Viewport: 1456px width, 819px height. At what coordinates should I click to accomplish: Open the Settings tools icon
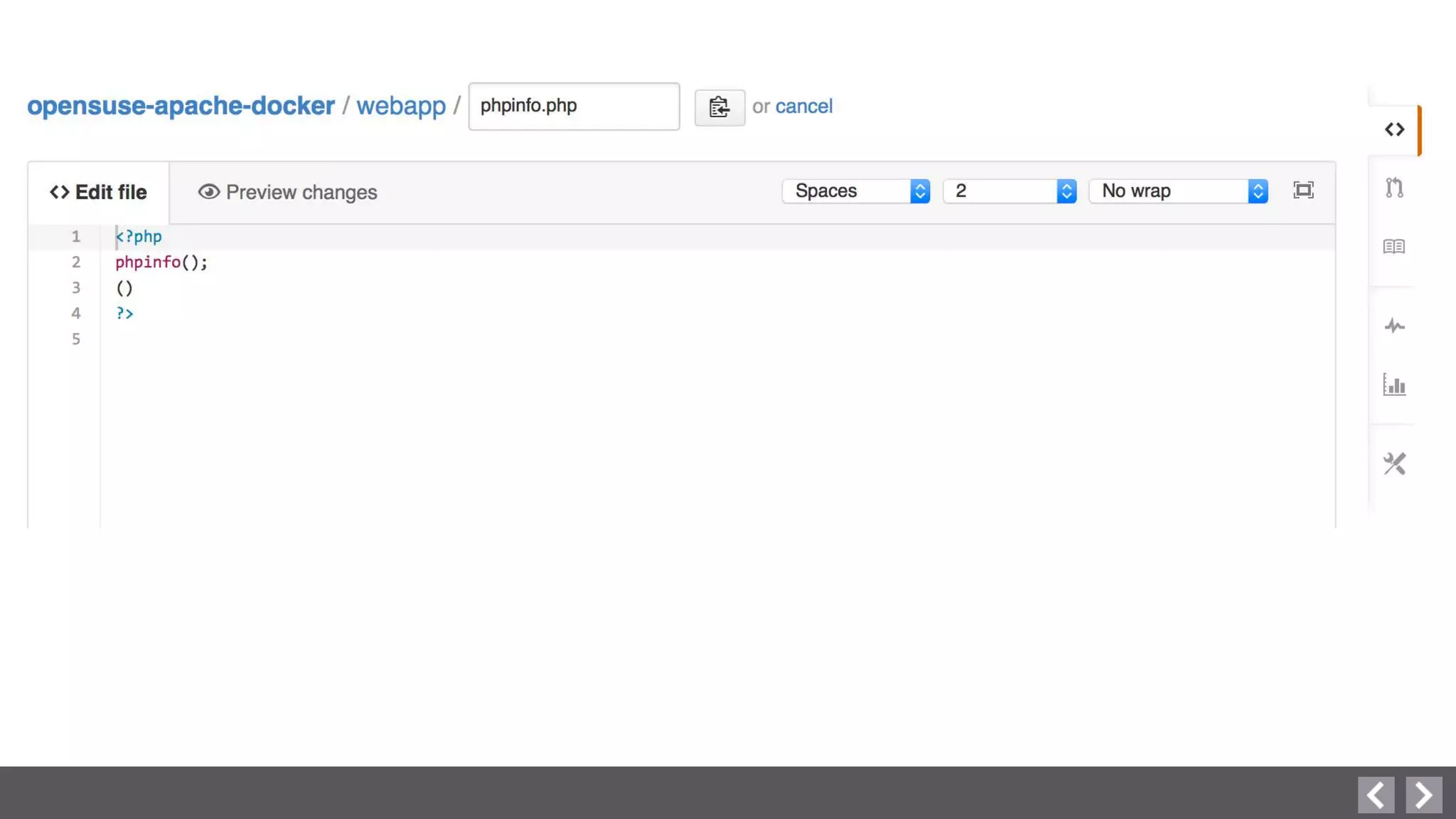pos(1394,464)
